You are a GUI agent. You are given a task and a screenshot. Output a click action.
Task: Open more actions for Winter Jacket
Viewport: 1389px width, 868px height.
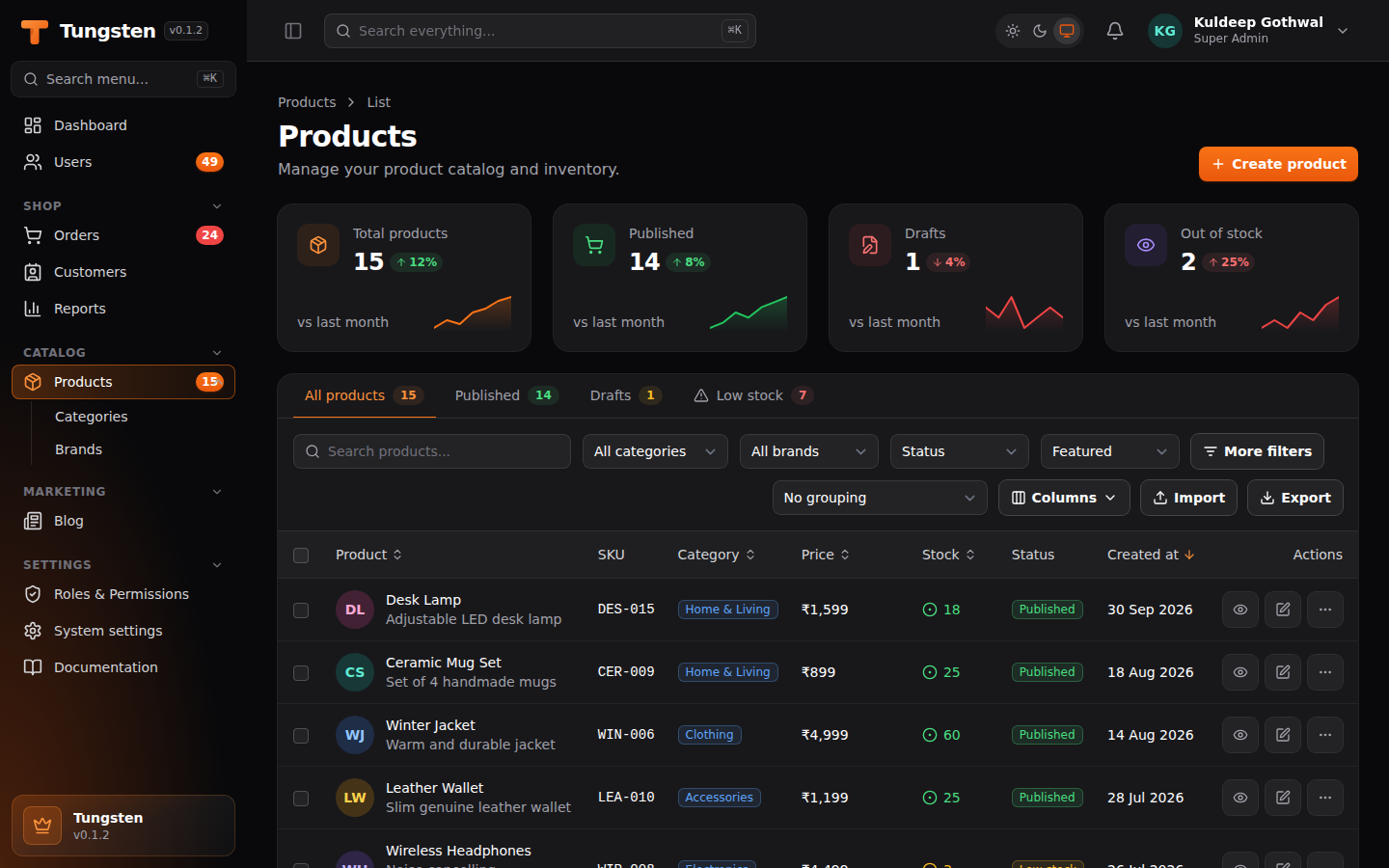coord(1325,735)
